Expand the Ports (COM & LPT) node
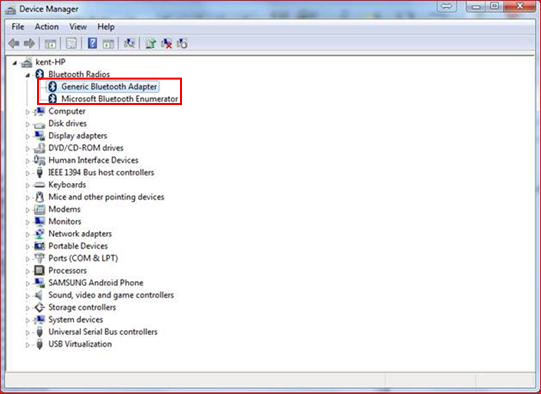The image size is (541, 394). coord(27,259)
